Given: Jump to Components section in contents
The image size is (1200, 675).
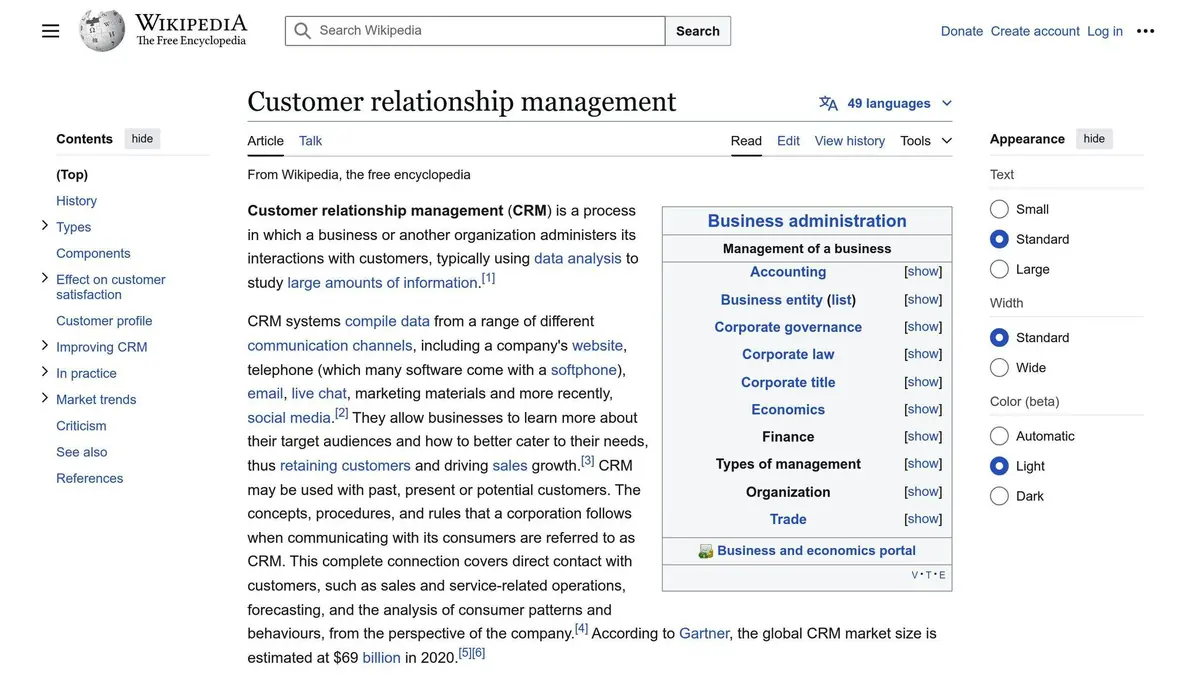Looking at the screenshot, I should [x=93, y=253].
